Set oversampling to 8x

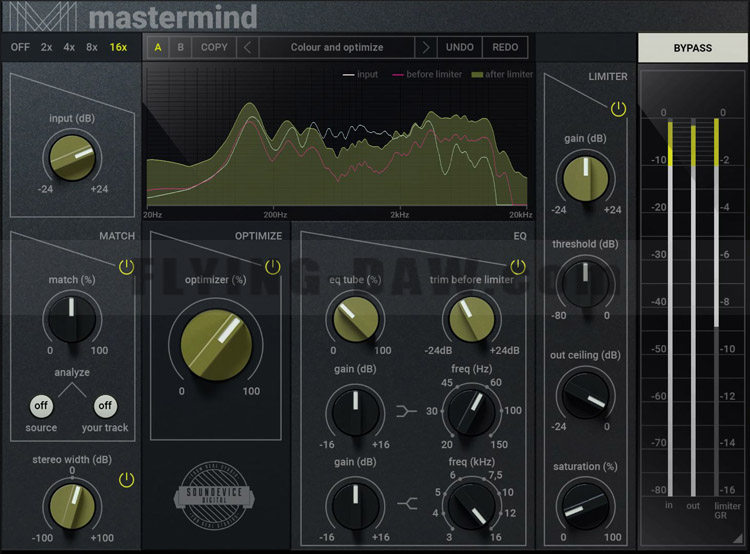point(92,47)
